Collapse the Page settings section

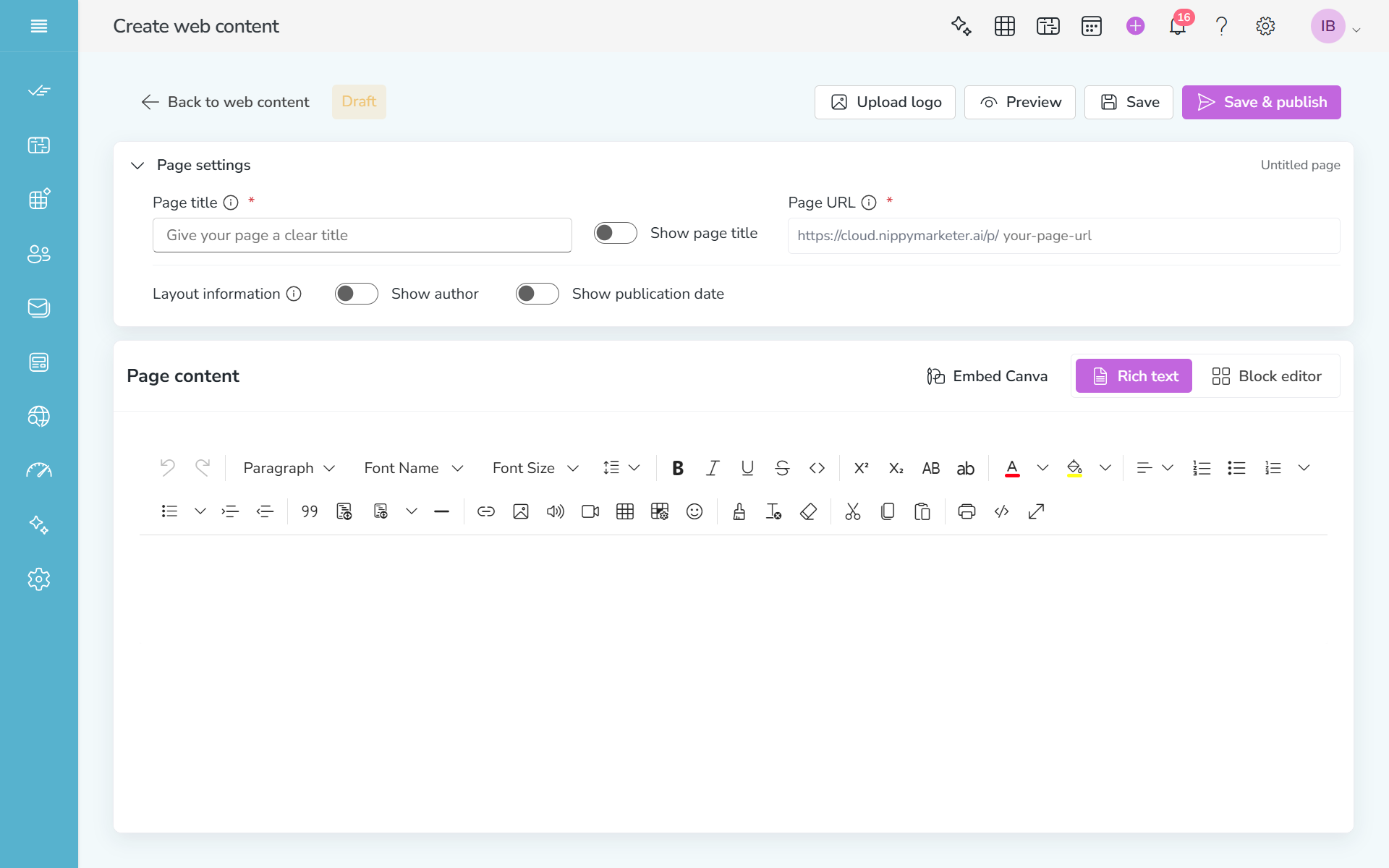coord(137,166)
